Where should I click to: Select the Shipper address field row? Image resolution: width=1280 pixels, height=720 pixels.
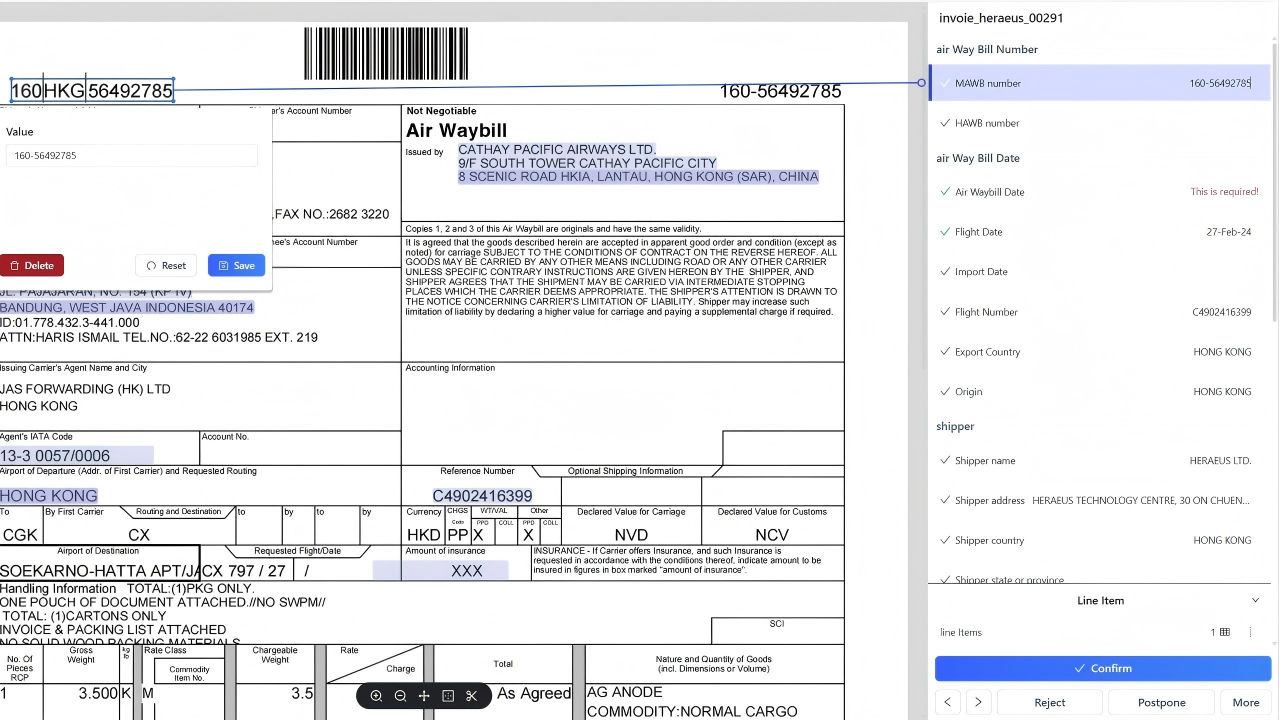(1099, 500)
